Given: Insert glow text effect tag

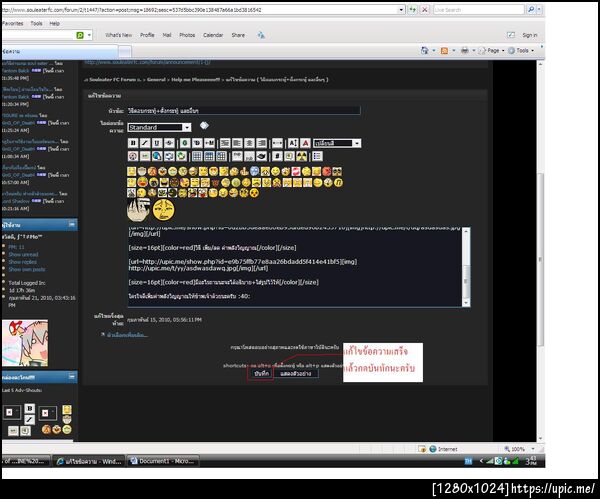Looking at the screenshot, I should pos(185,143).
